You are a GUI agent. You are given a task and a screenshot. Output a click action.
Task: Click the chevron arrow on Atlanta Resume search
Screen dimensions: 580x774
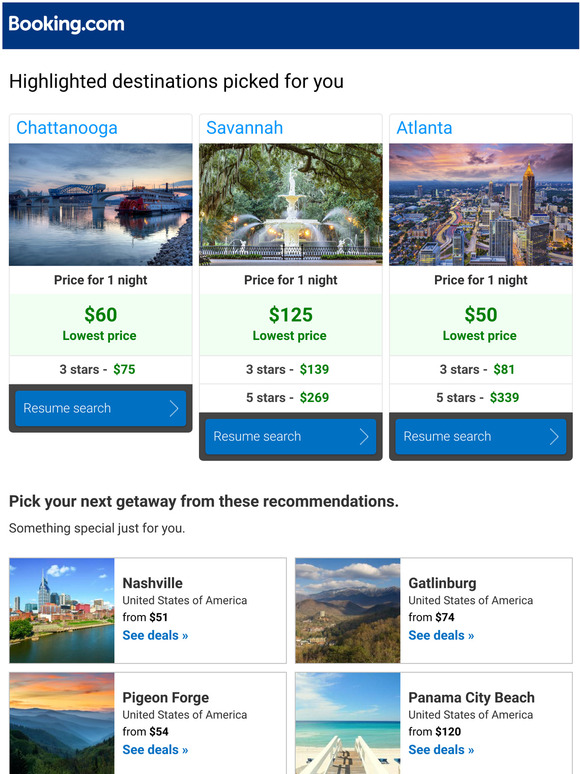point(554,436)
